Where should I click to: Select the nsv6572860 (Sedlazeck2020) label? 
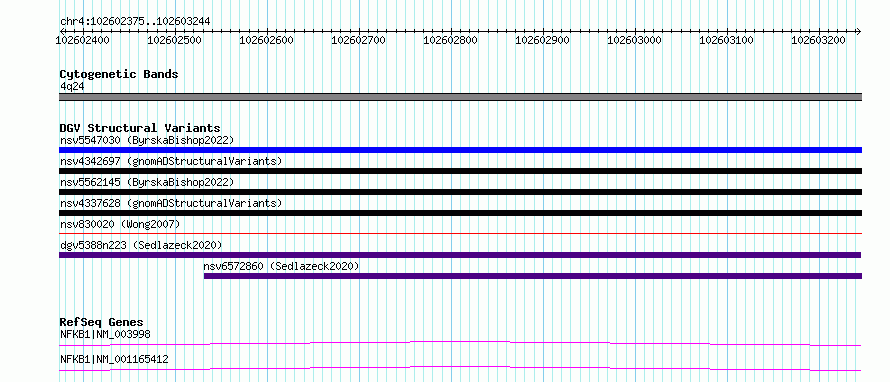point(282,266)
